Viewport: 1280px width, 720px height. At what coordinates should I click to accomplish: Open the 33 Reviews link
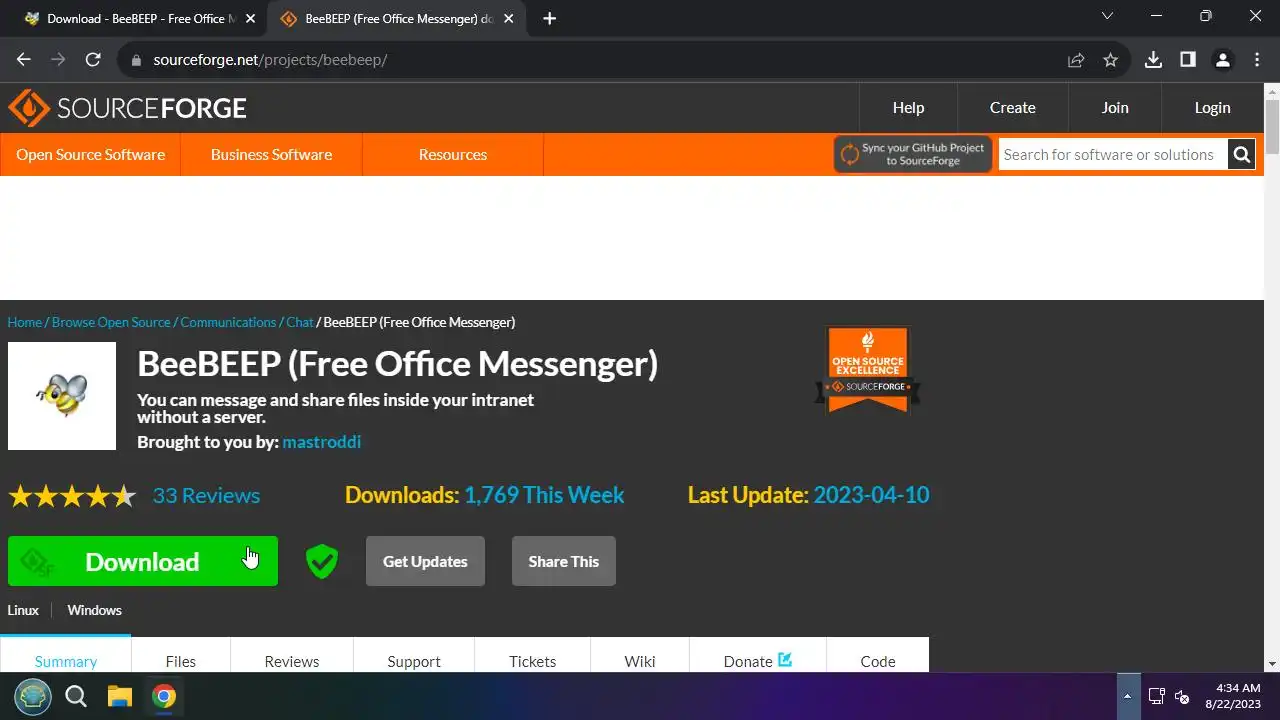click(x=206, y=496)
